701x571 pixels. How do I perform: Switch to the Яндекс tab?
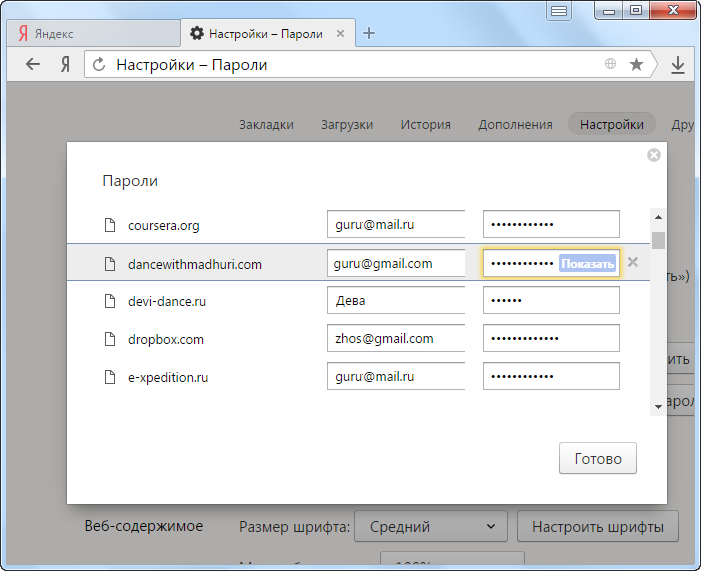click(93, 34)
